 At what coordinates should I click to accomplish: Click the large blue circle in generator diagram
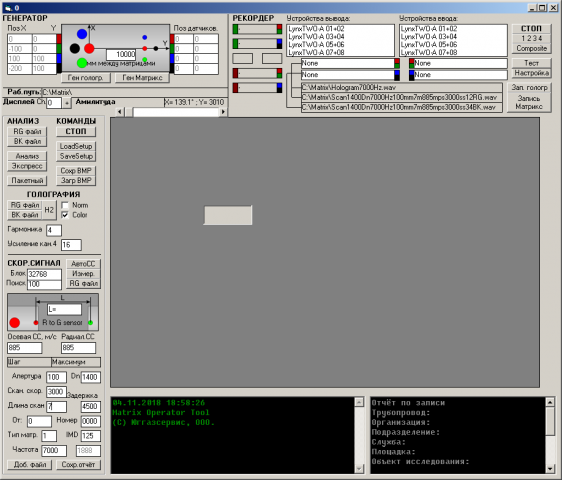(82, 34)
